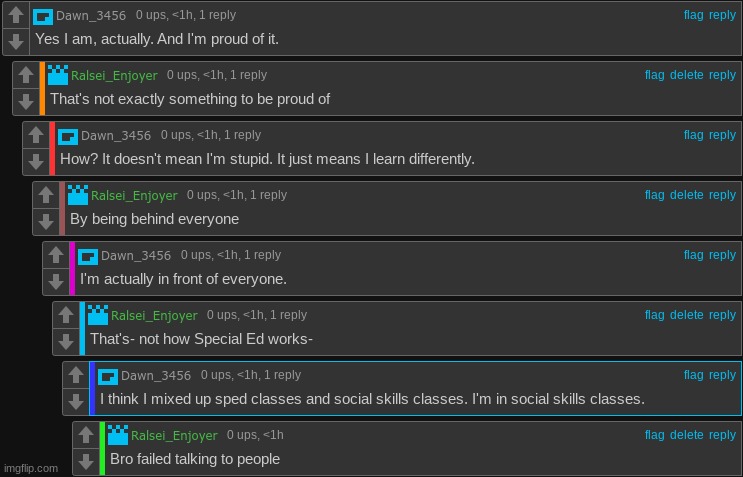Flag the "I'm actually in front" comment
Screen dimensions: 743x477
693,255
